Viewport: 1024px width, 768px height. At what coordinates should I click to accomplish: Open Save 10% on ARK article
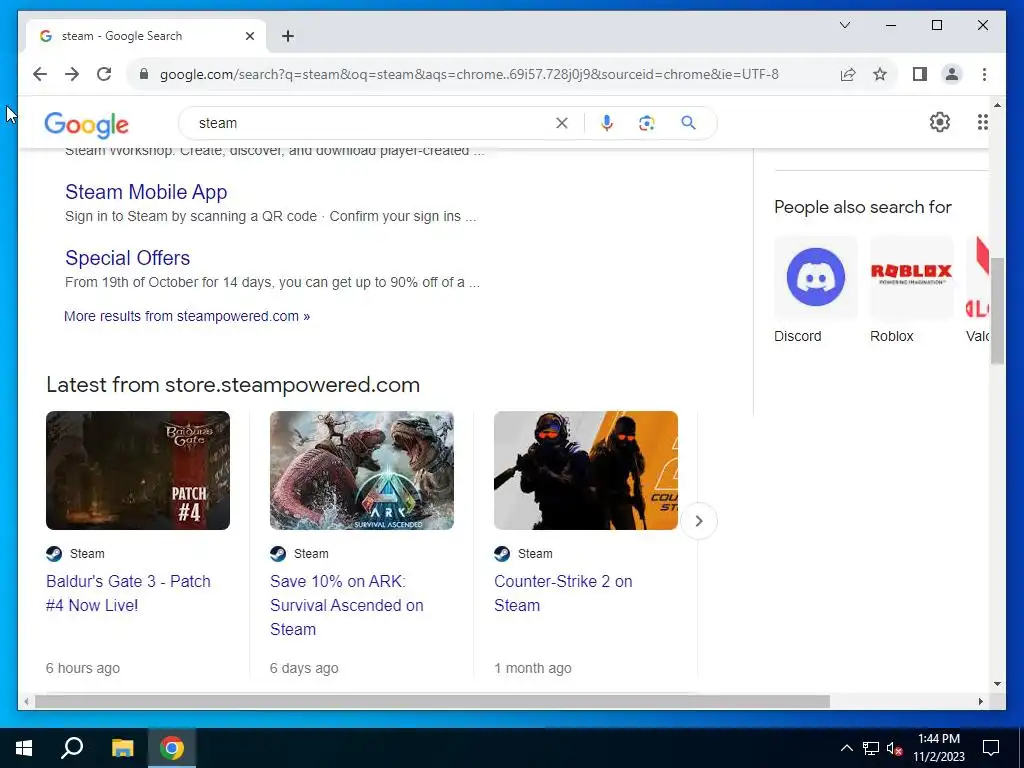click(347, 605)
